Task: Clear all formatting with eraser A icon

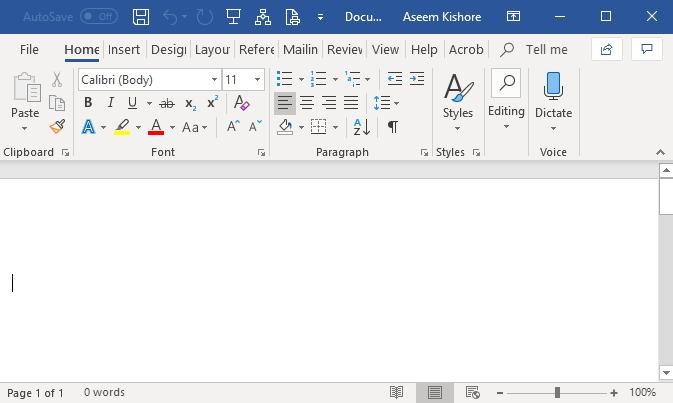Action: (241, 103)
